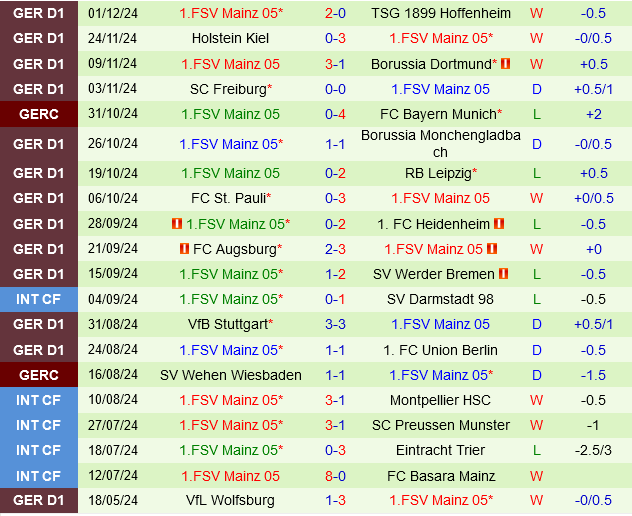This screenshot has width=632, height=516.
Task: Open Holstein Kiel team page
Action: 230,38
